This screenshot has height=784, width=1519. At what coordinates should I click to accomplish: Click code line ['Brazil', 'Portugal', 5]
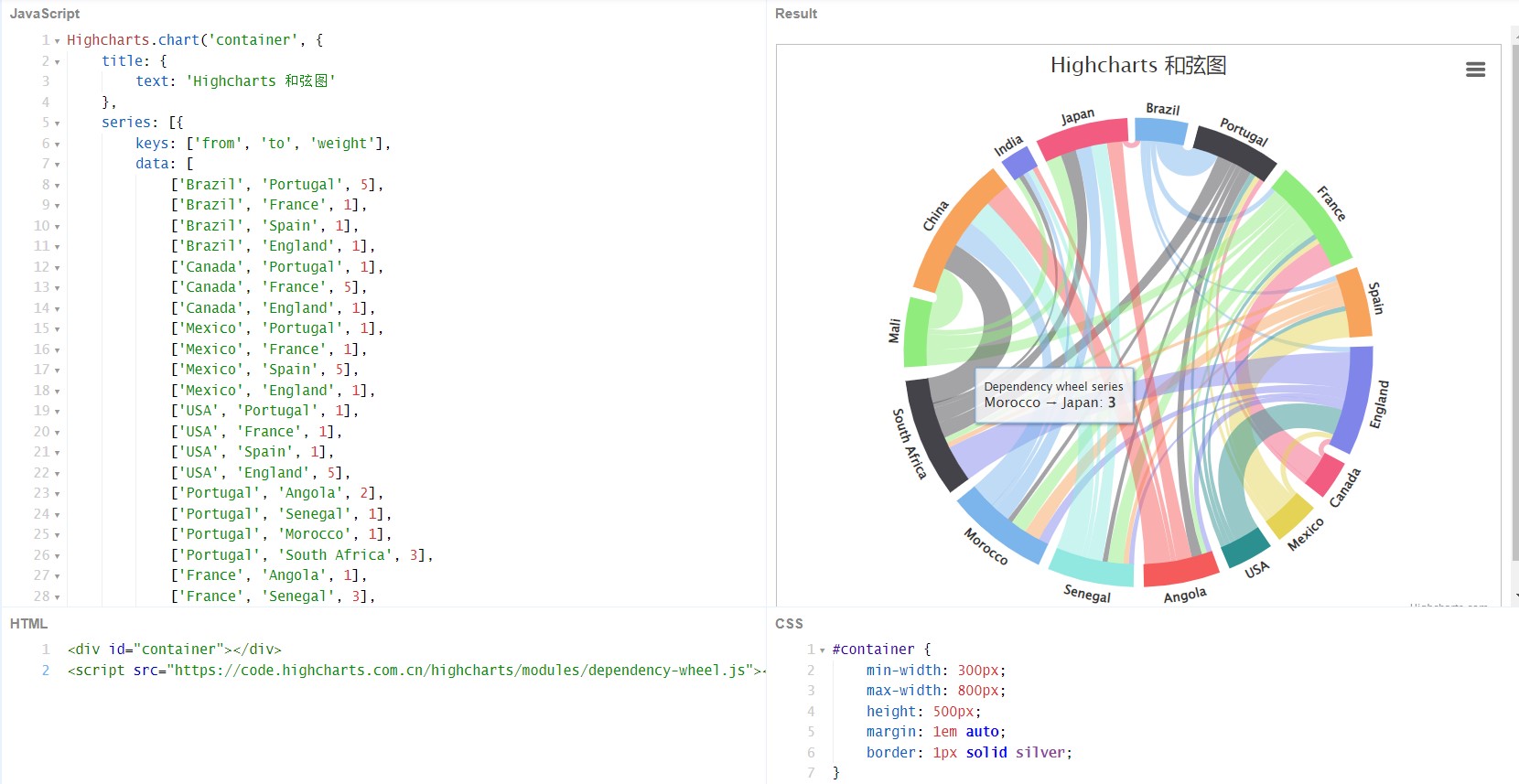click(x=276, y=185)
